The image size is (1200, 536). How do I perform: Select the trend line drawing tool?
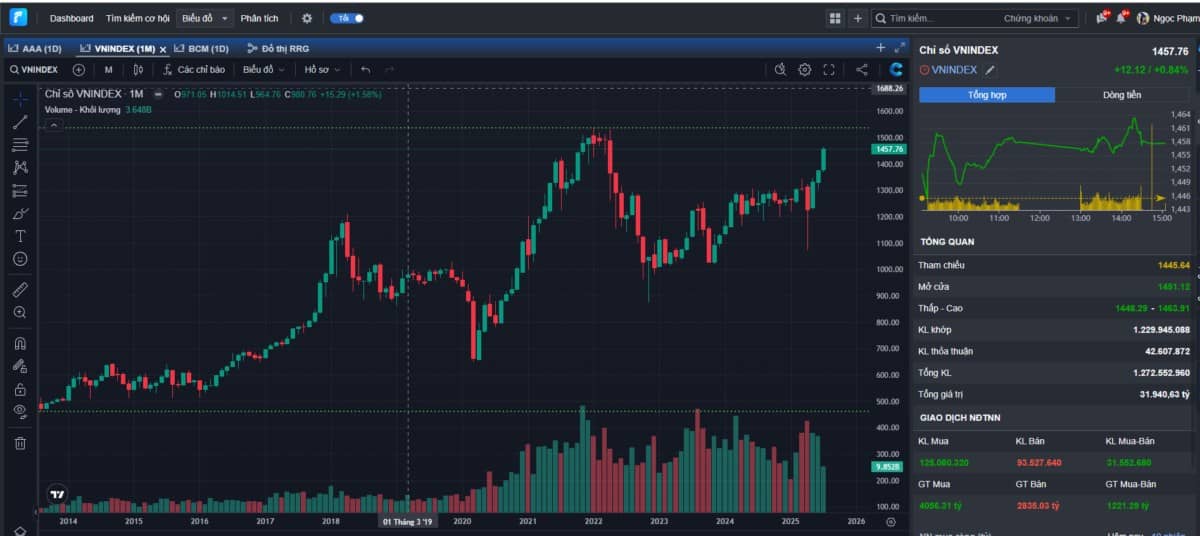click(20, 122)
